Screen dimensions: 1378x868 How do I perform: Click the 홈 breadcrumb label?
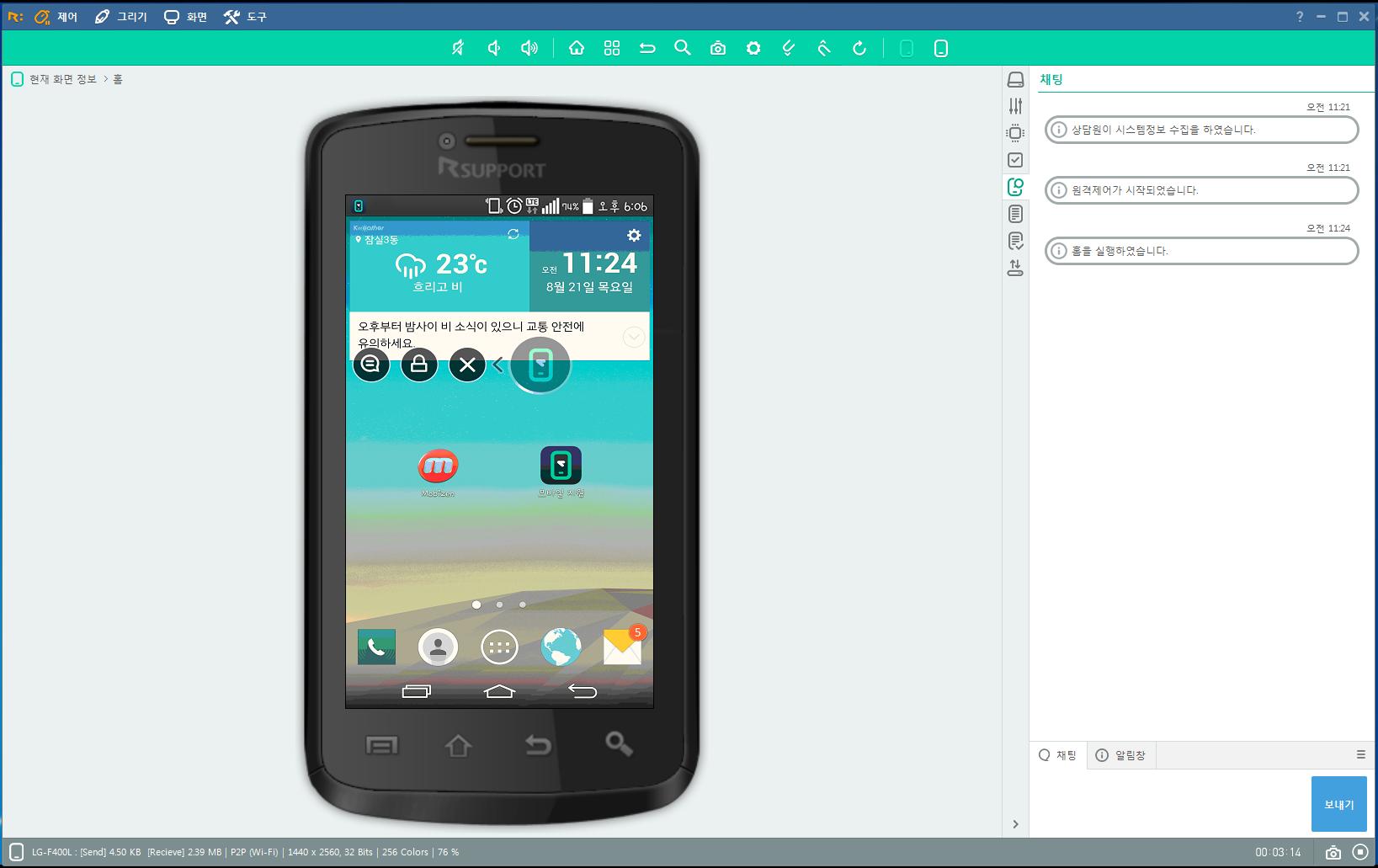pyautogui.click(x=118, y=79)
